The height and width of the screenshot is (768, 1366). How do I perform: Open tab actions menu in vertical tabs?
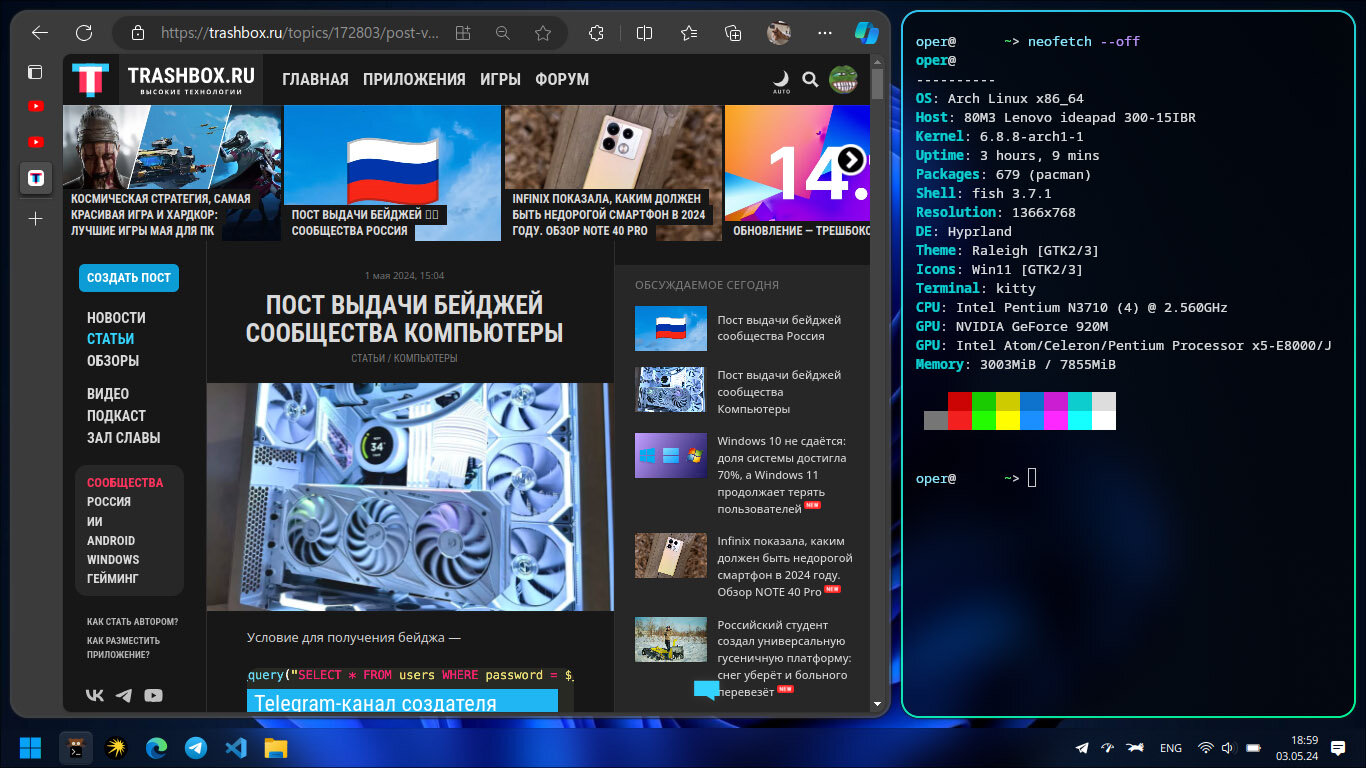tap(35, 72)
